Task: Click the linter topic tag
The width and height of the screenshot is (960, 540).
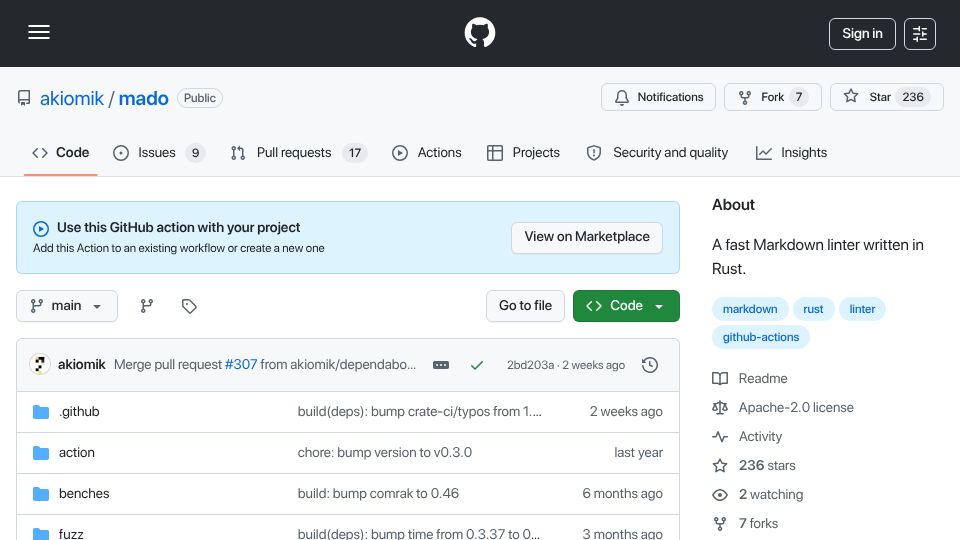Action: pyautogui.click(x=862, y=309)
